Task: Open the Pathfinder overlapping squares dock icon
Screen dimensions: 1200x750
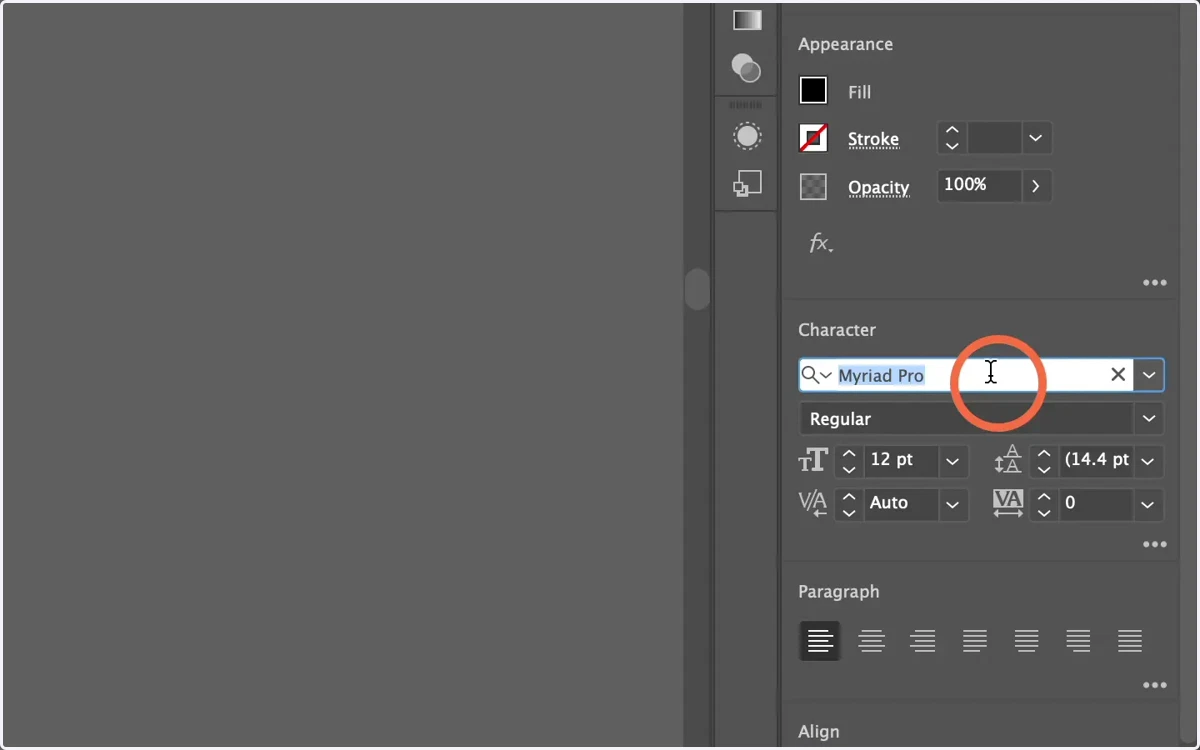Action: tap(747, 184)
